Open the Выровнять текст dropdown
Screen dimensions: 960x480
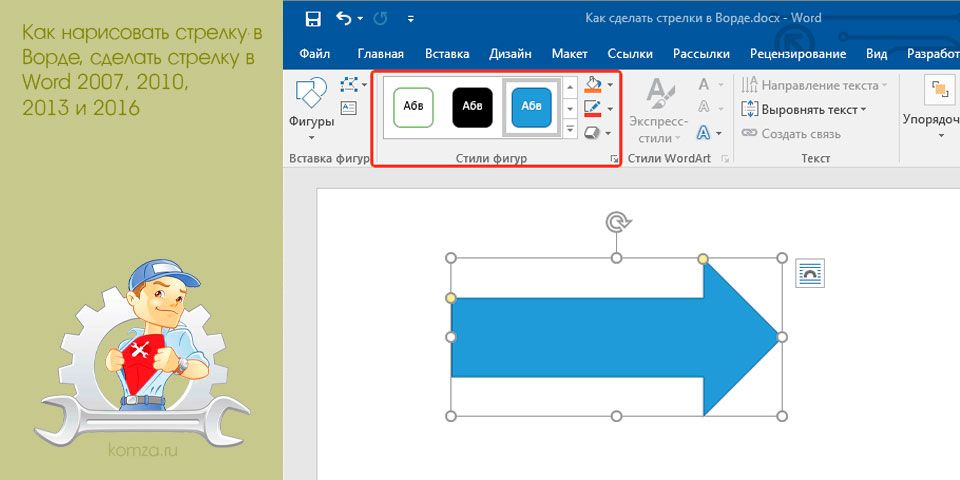(804, 110)
